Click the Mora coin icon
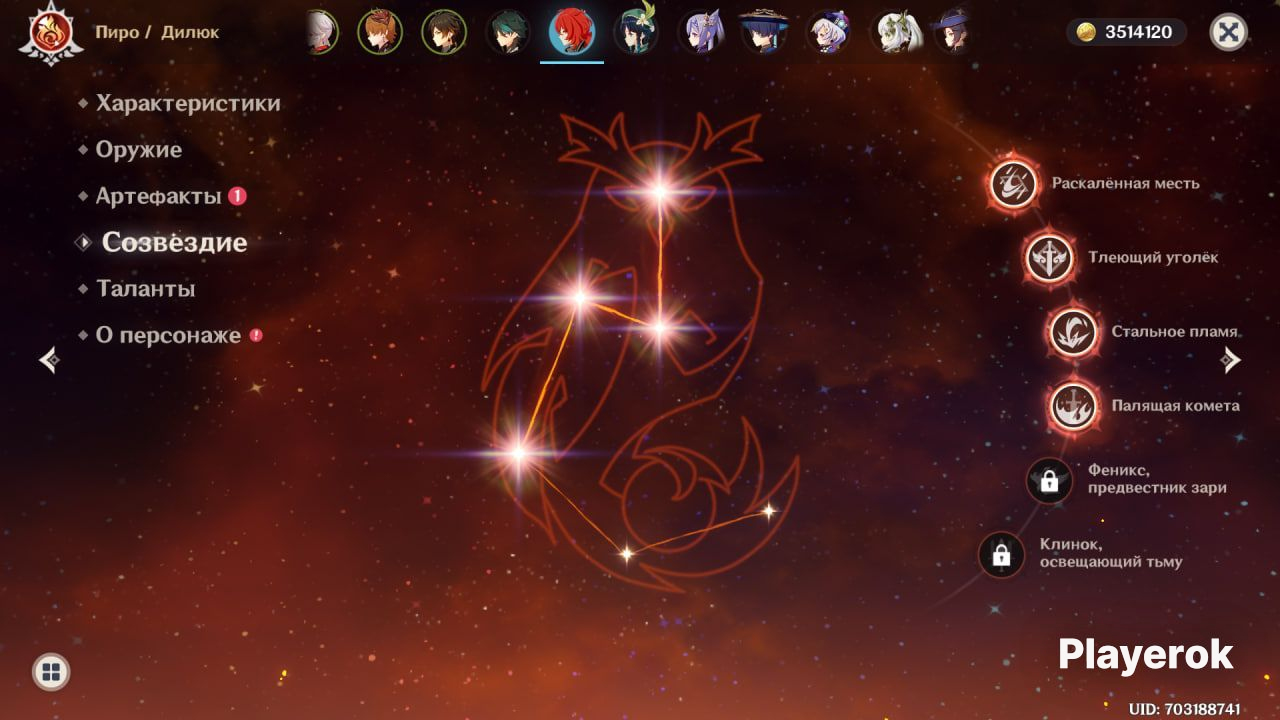The width and height of the screenshot is (1280, 720). pos(1086,32)
